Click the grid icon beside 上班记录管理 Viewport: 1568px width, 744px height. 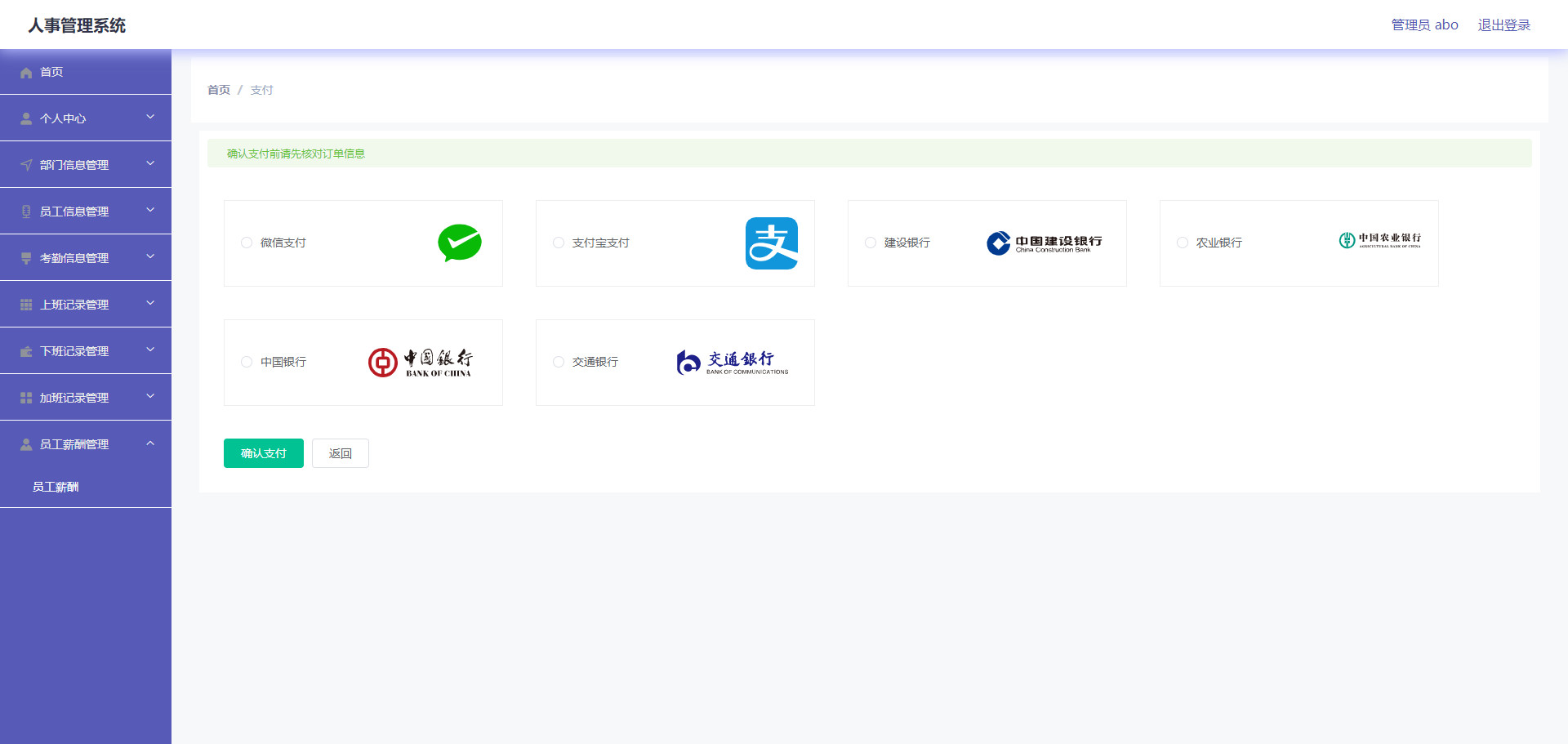26,305
